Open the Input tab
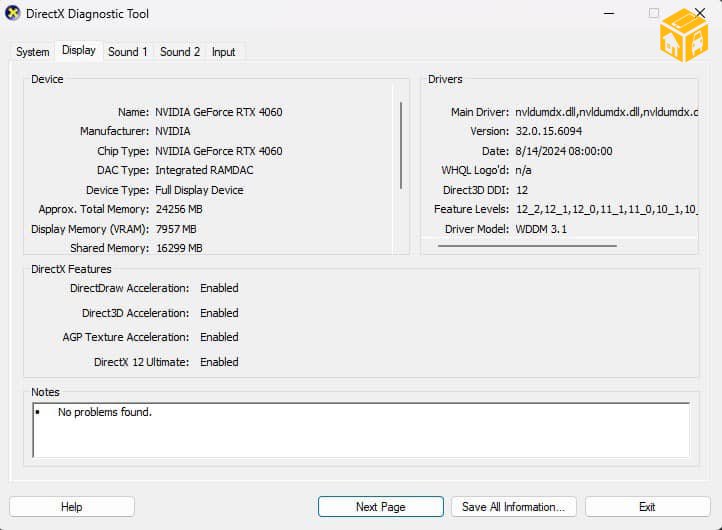 pos(224,52)
